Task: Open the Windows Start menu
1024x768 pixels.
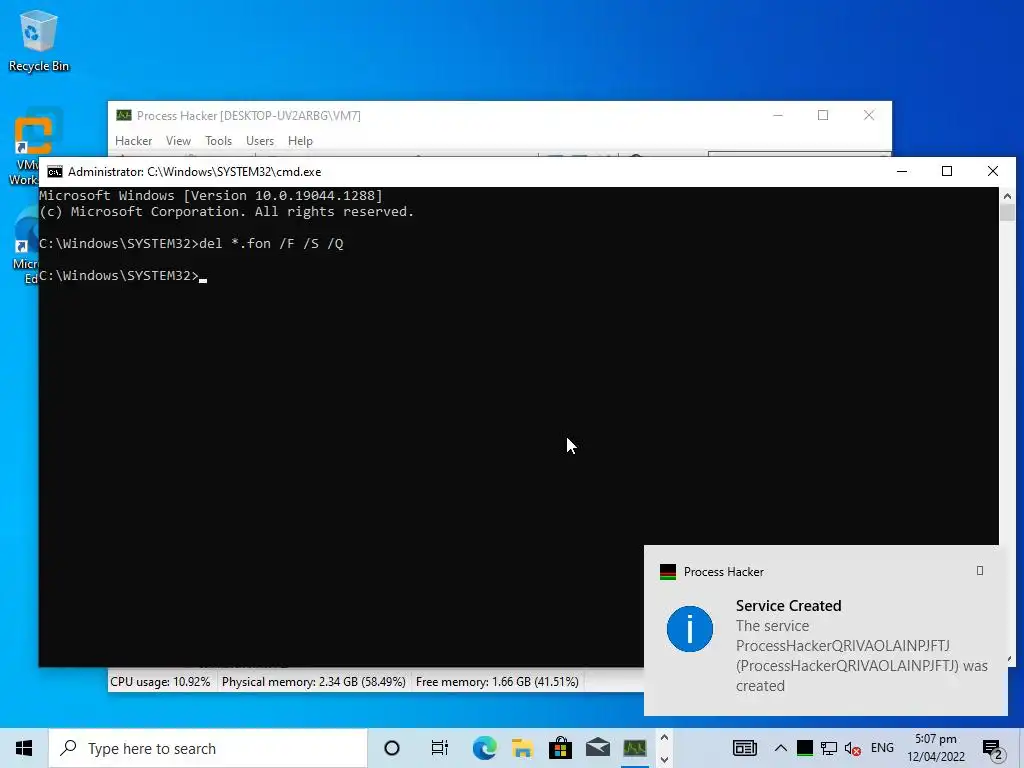Action: pos(24,748)
